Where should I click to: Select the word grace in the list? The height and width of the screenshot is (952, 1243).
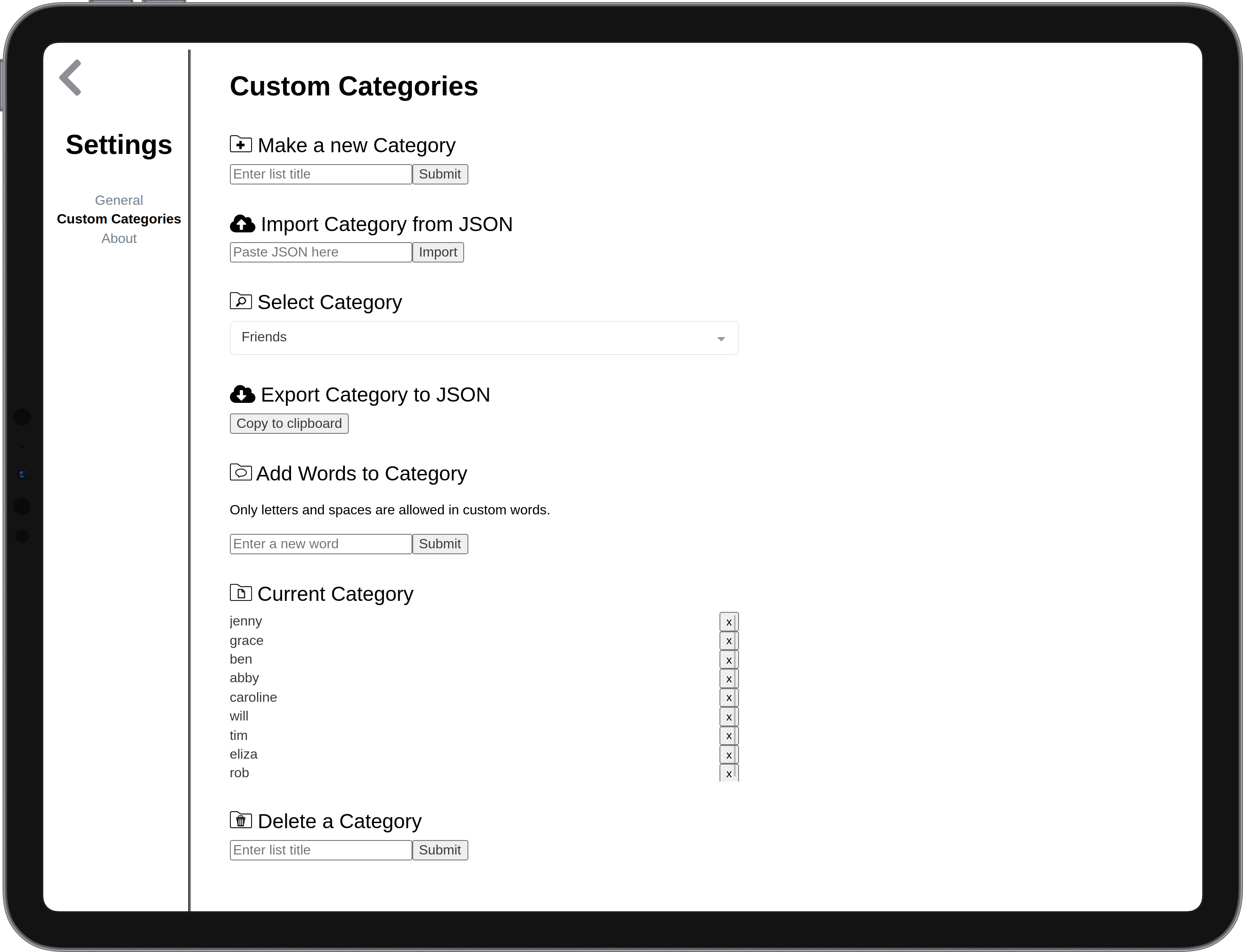[x=246, y=641]
